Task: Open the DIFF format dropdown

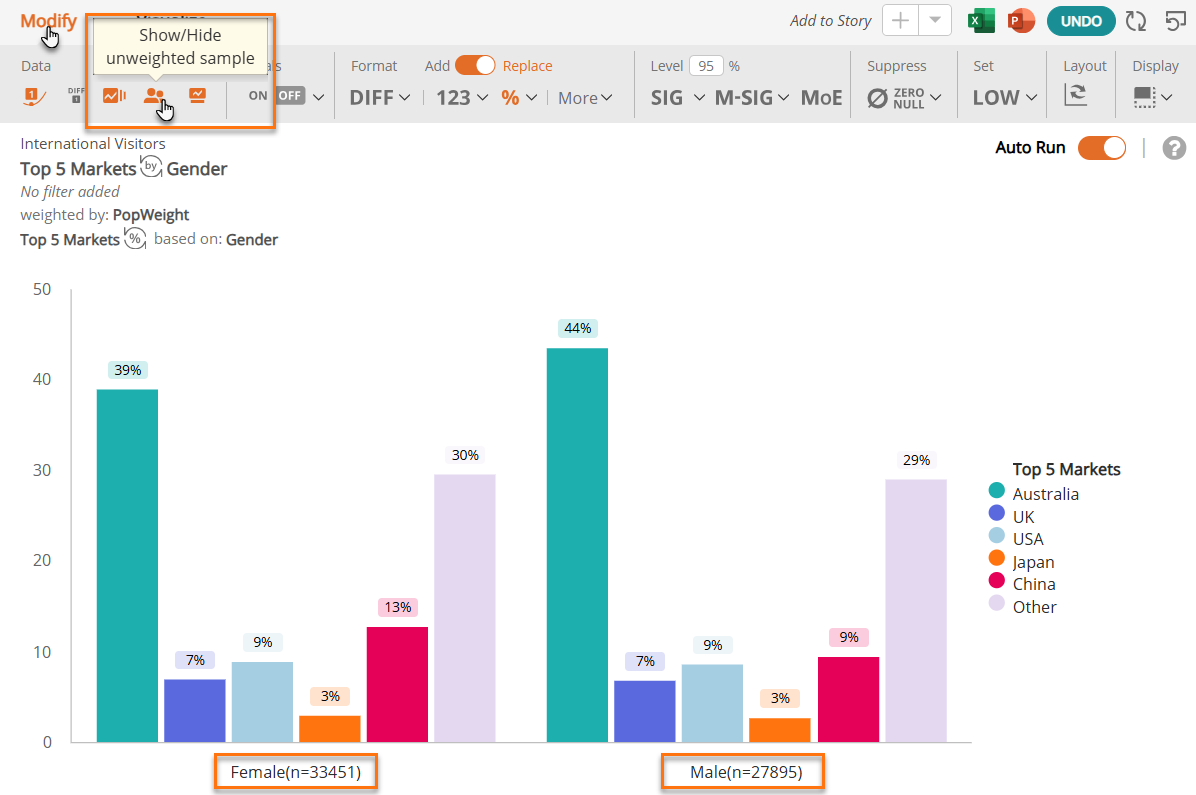Action: pos(380,98)
